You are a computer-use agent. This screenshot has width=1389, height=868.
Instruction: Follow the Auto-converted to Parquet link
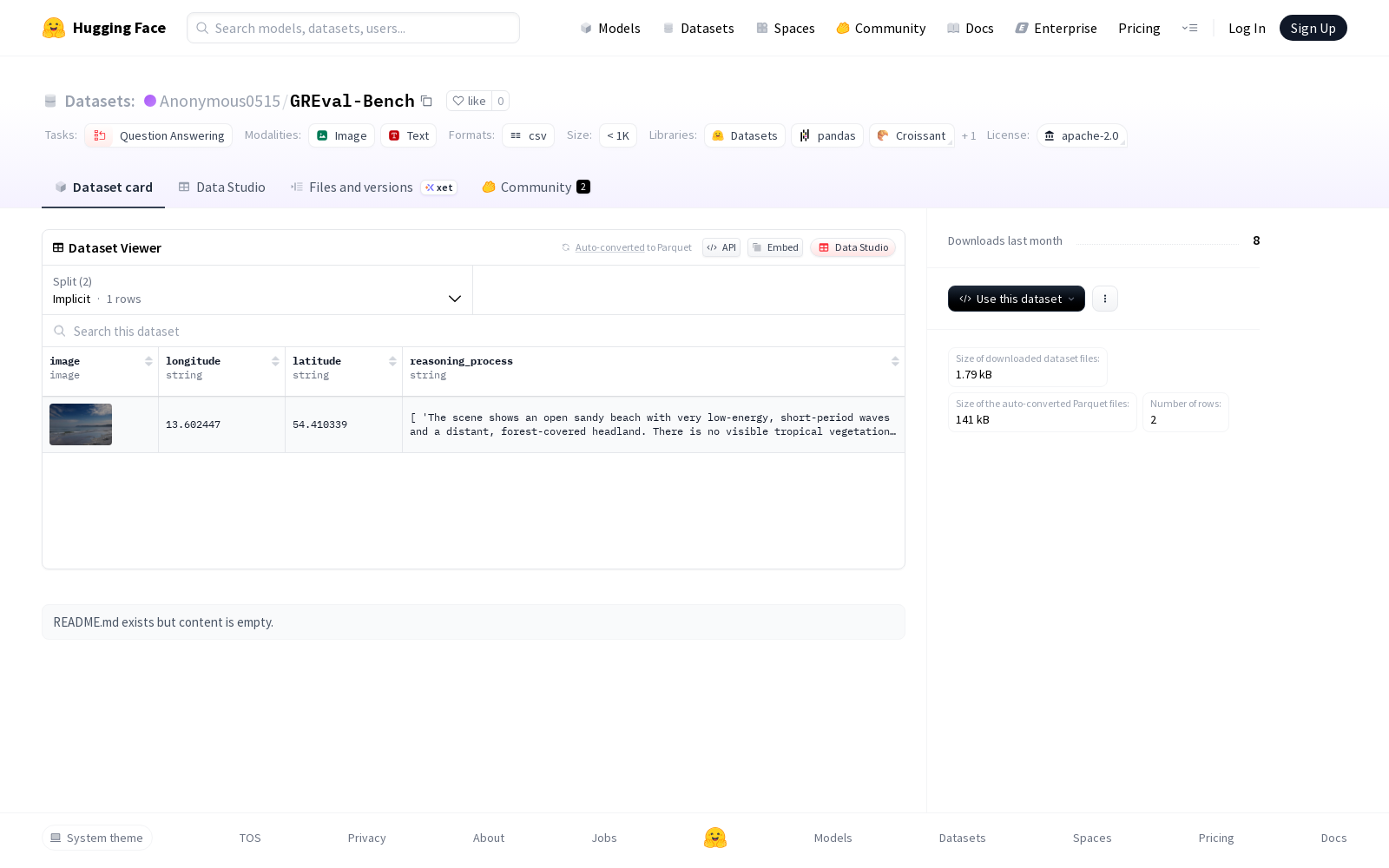(x=610, y=247)
